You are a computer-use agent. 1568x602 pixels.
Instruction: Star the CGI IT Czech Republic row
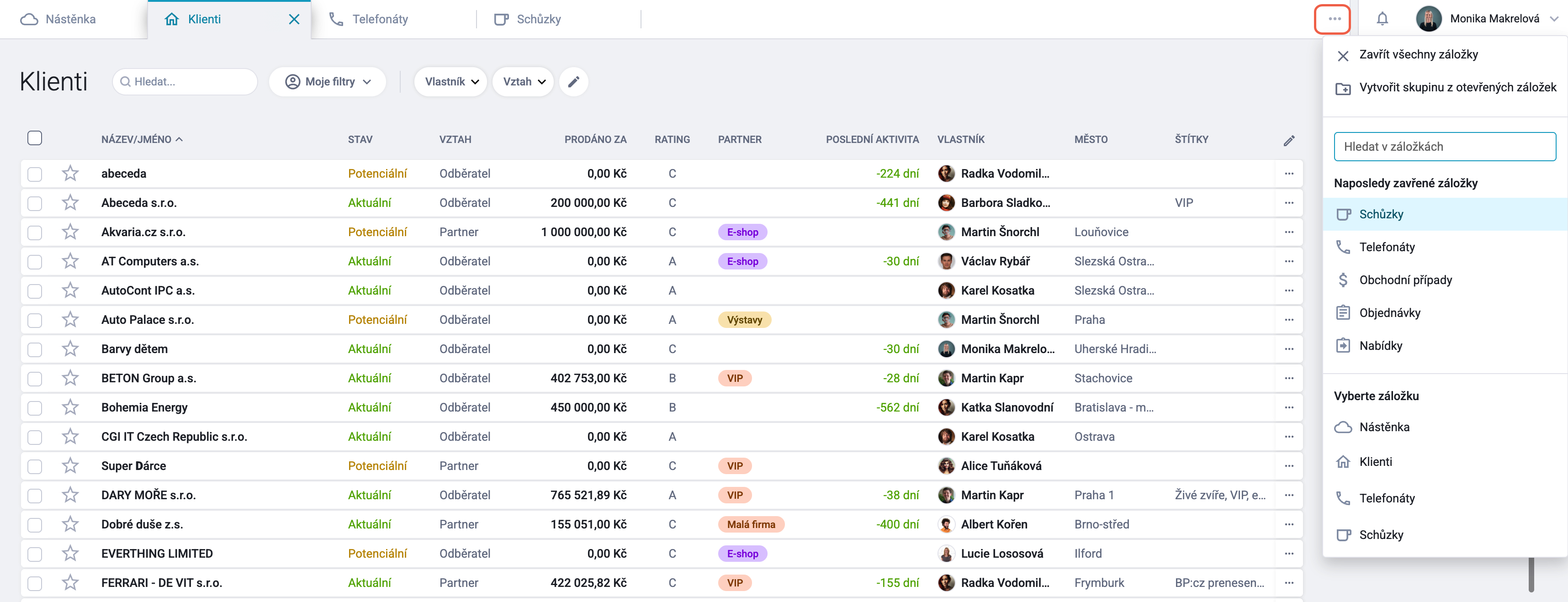point(70,437)
